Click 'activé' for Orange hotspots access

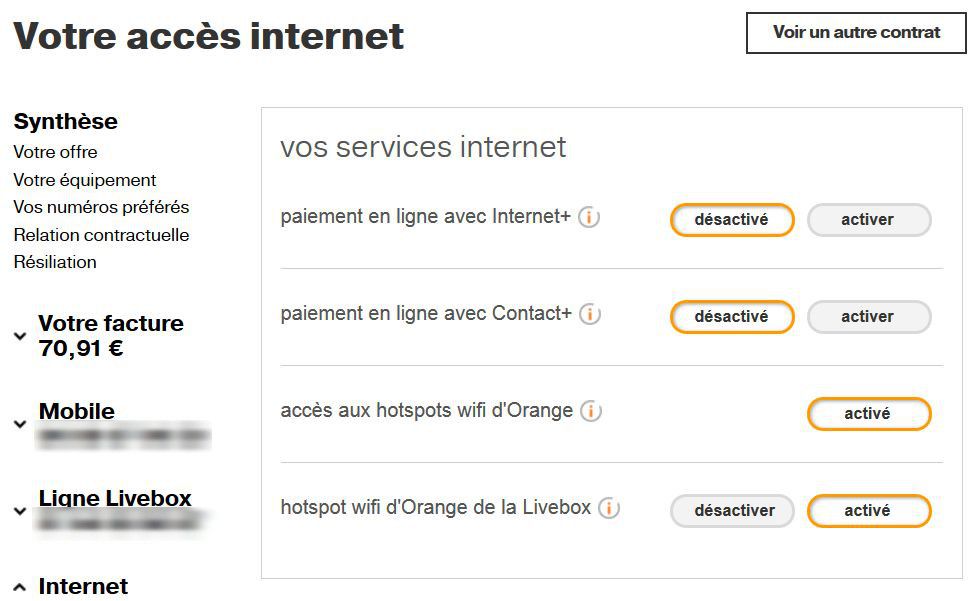coord(868,414)
